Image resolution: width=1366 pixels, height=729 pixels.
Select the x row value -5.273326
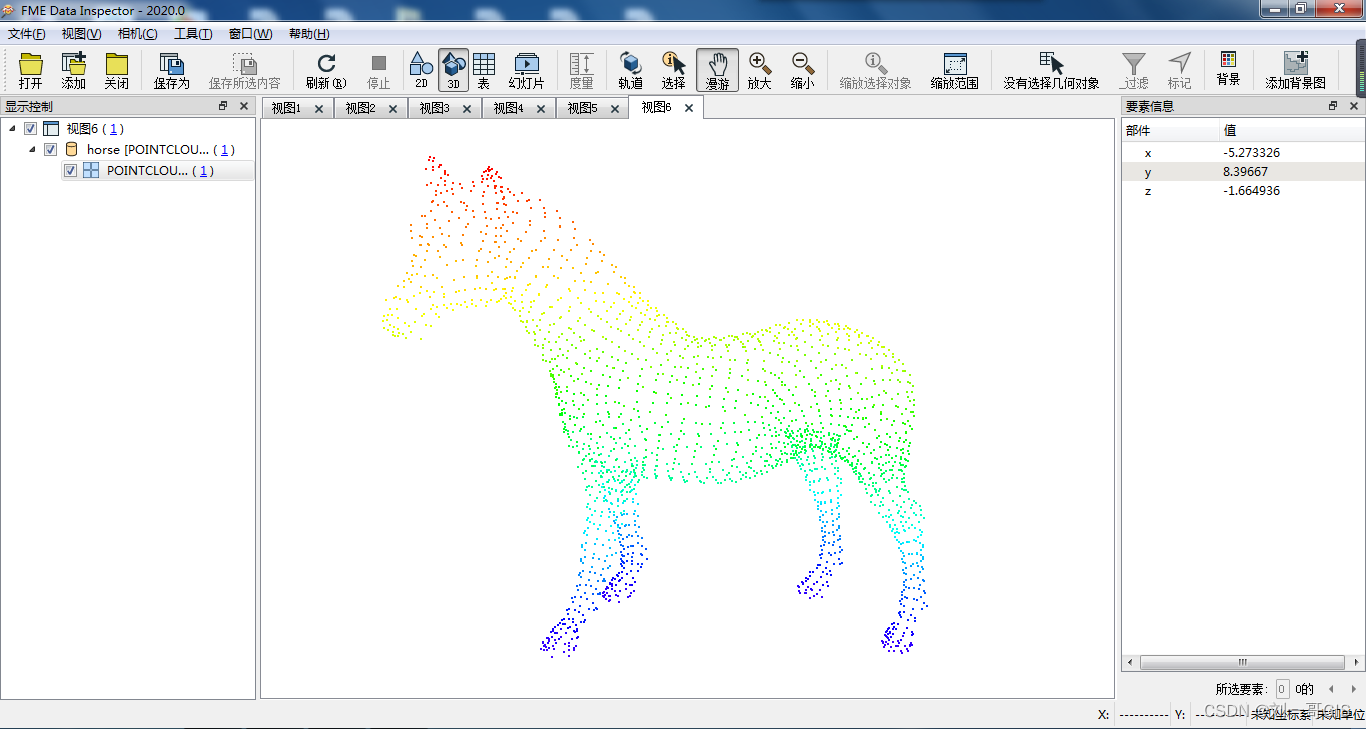(1251, 153)
